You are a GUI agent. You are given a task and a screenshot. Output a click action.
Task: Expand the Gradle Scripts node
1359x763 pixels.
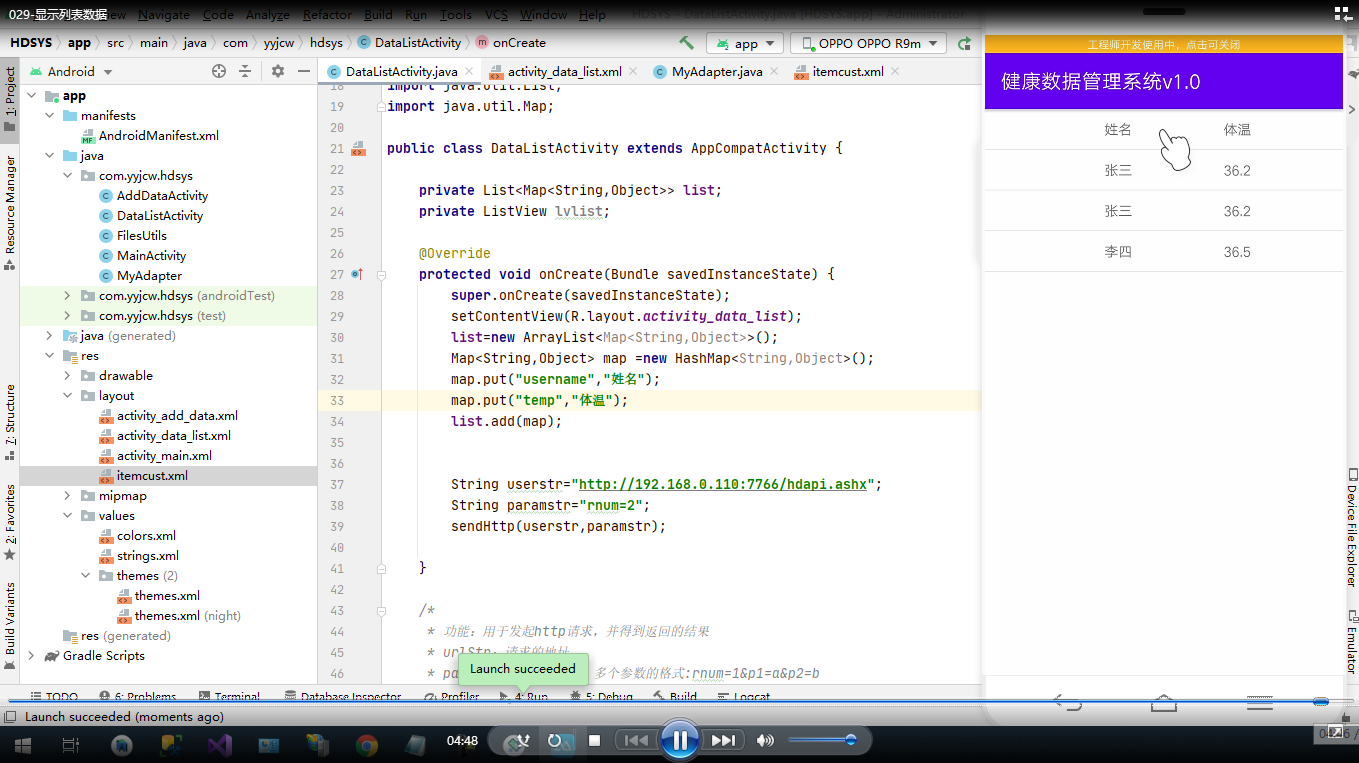click(x=32, y=656)
